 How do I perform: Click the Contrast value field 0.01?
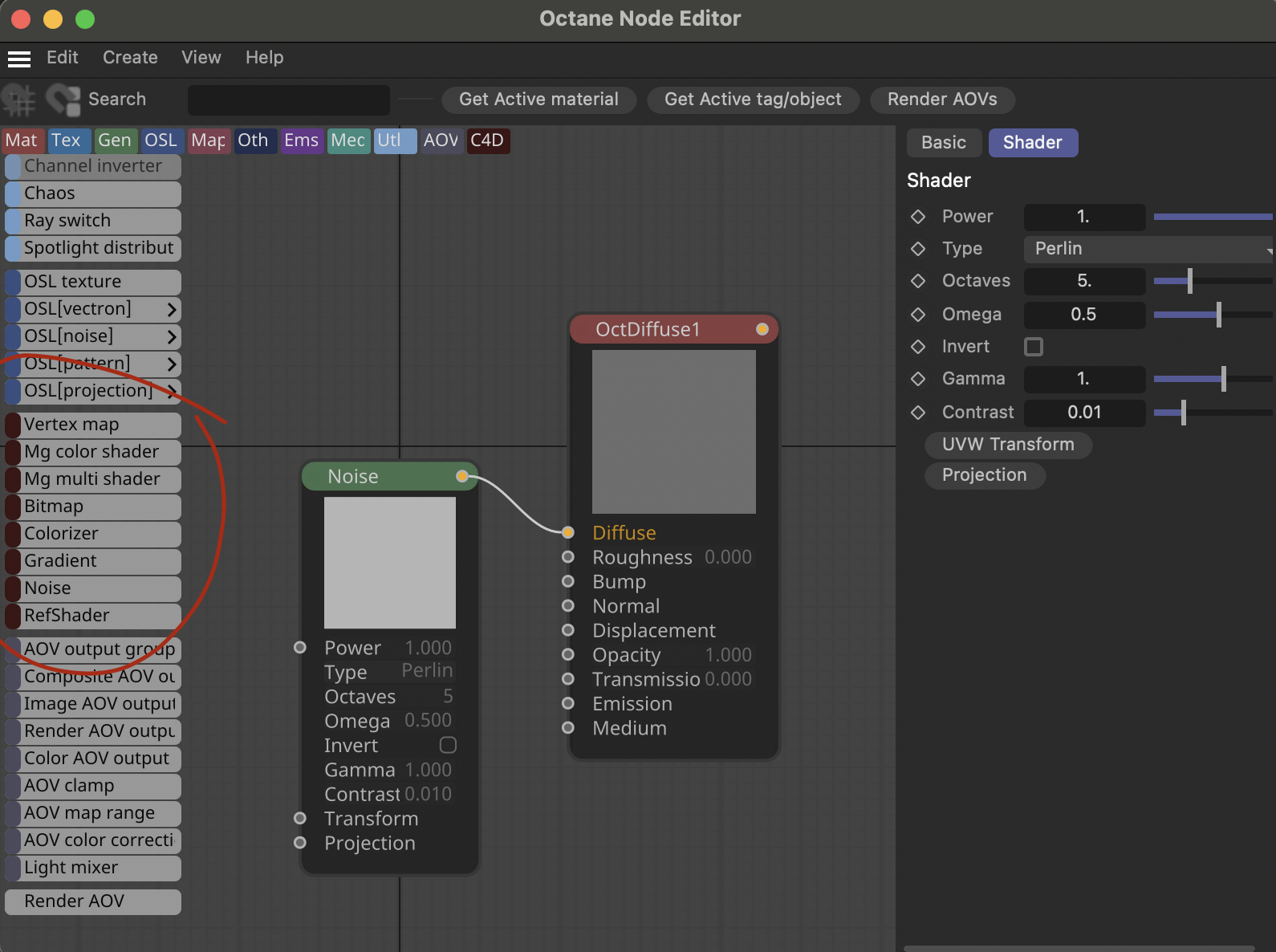tap(1084, 413)
